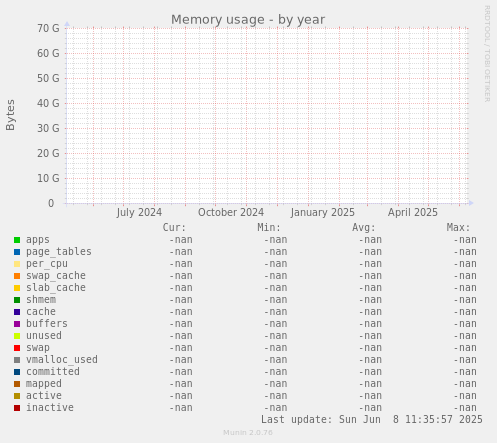Click the inactive dark red swatch

[x=17, y=408]
